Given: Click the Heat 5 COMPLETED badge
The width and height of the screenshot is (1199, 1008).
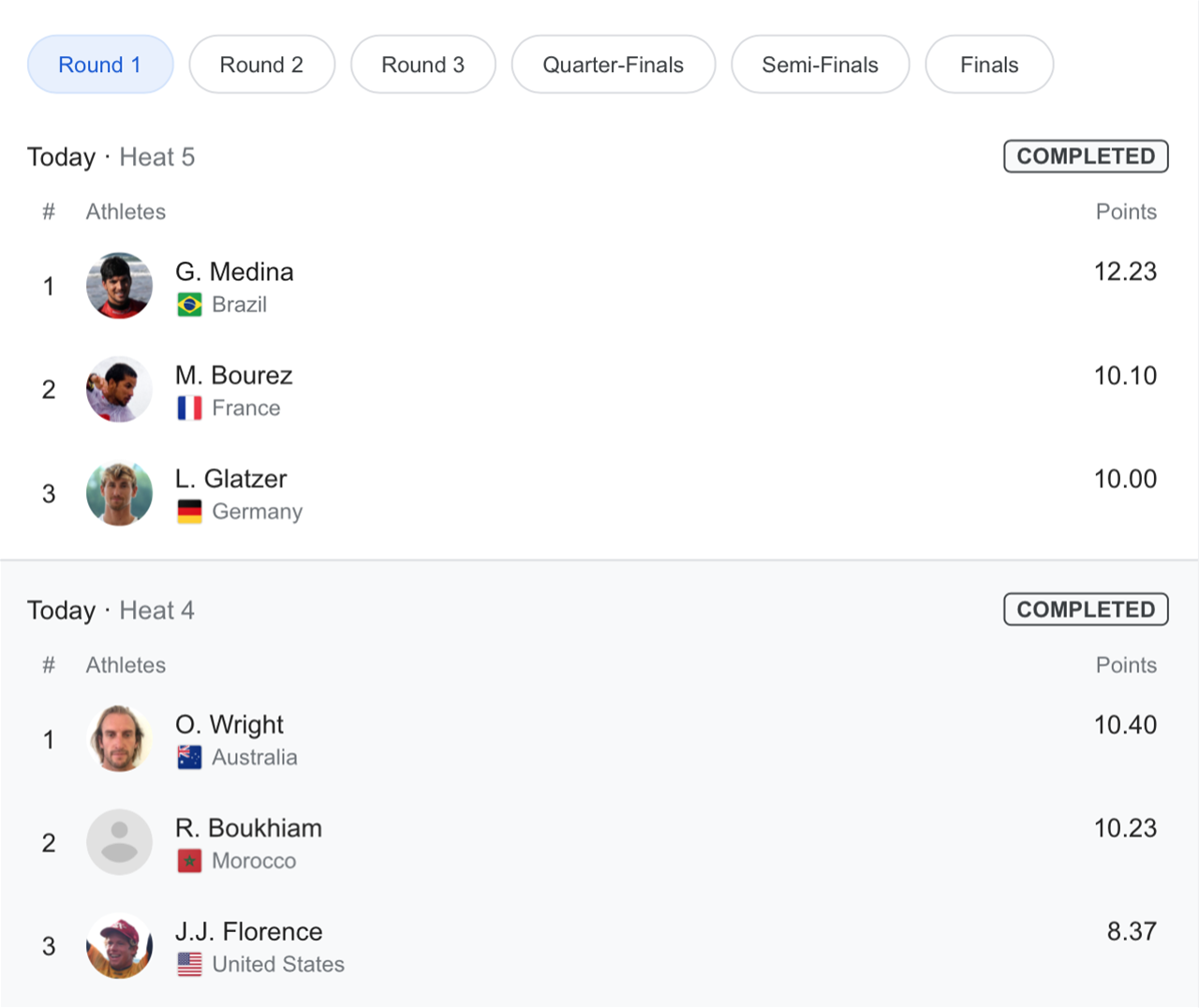Looking at the screenshot, I should click(x=1086, y=156).
